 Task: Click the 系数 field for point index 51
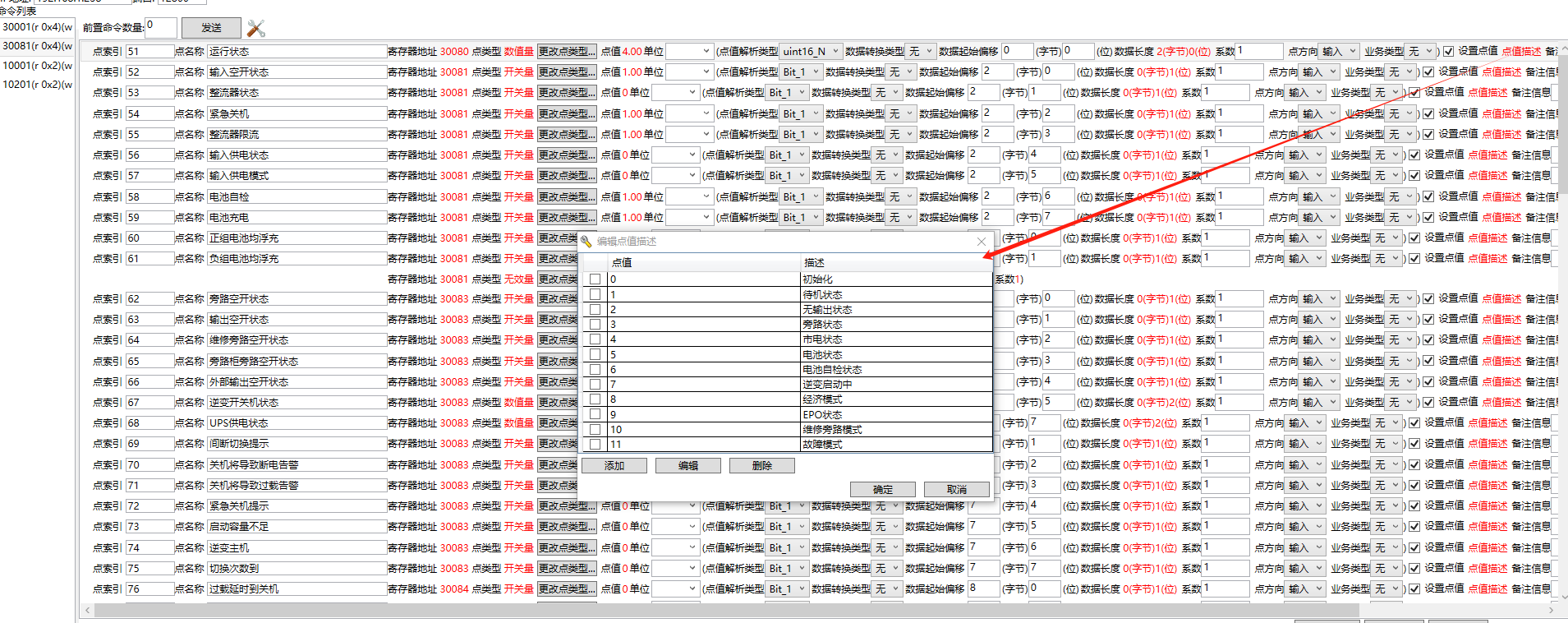coord(1259,51)
